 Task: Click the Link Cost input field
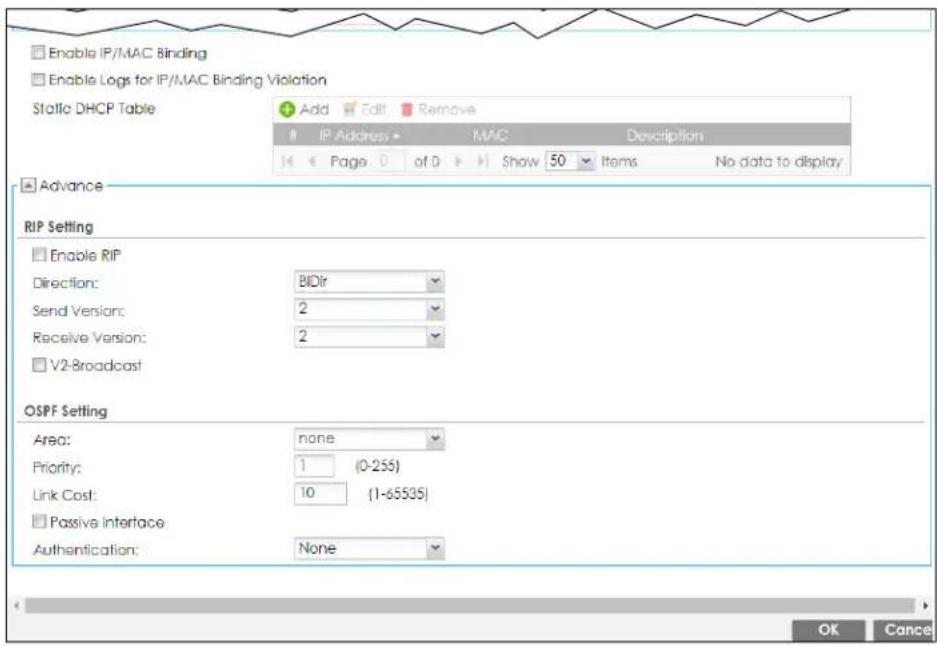tap(320, 493)
